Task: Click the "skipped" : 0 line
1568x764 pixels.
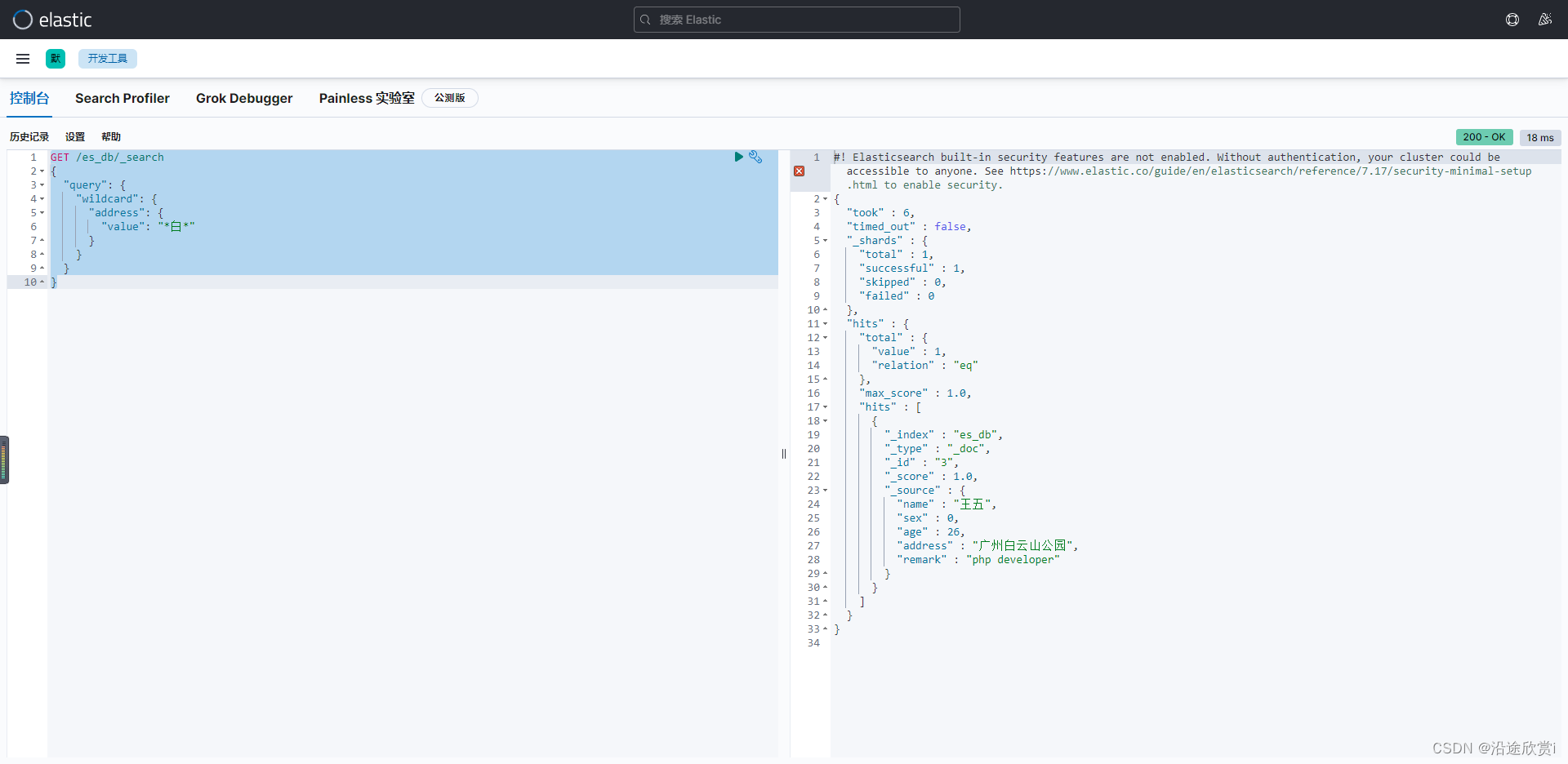Action: [x=902, y=282]
